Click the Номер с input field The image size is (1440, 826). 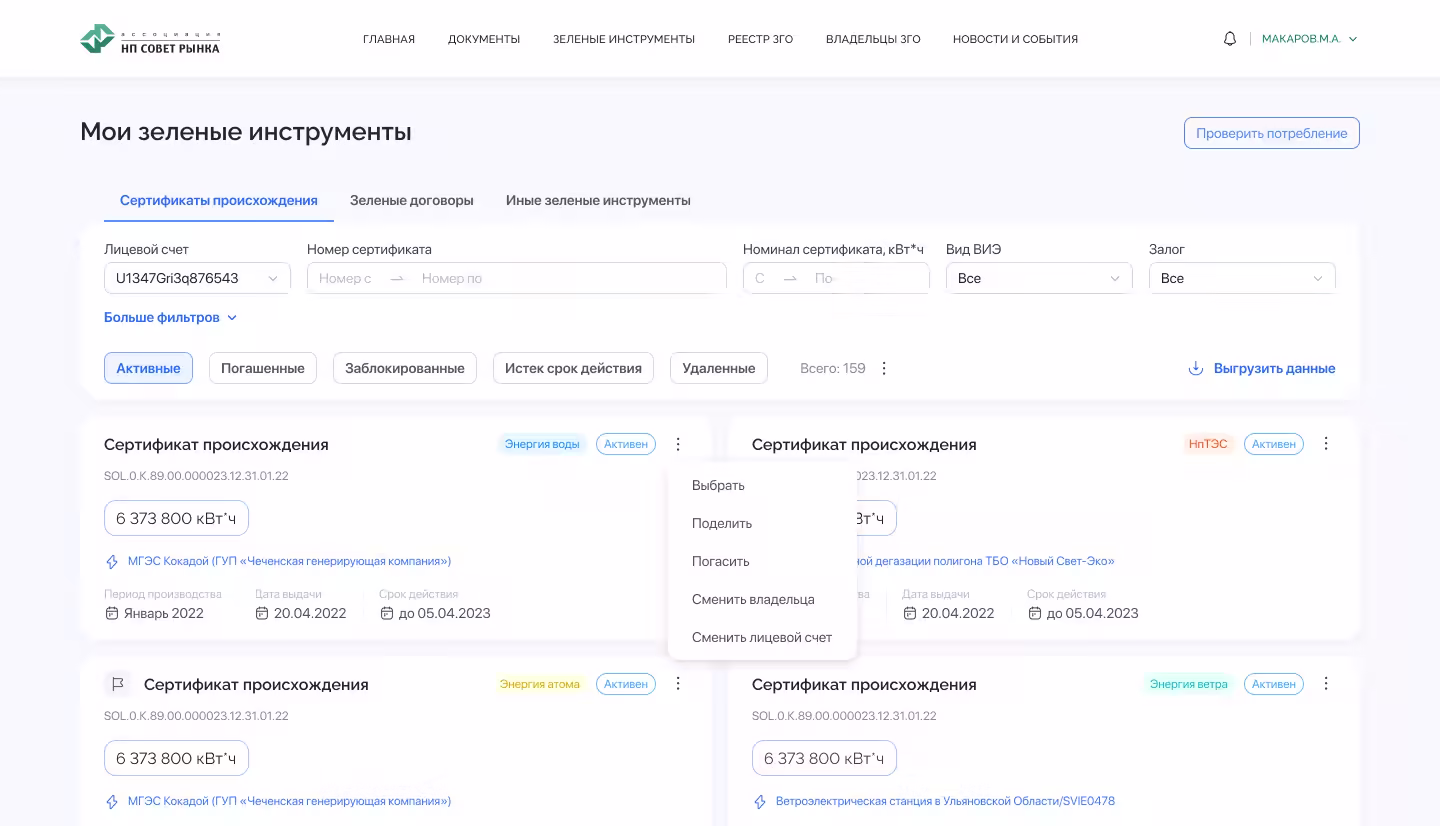tap(346, 278)
